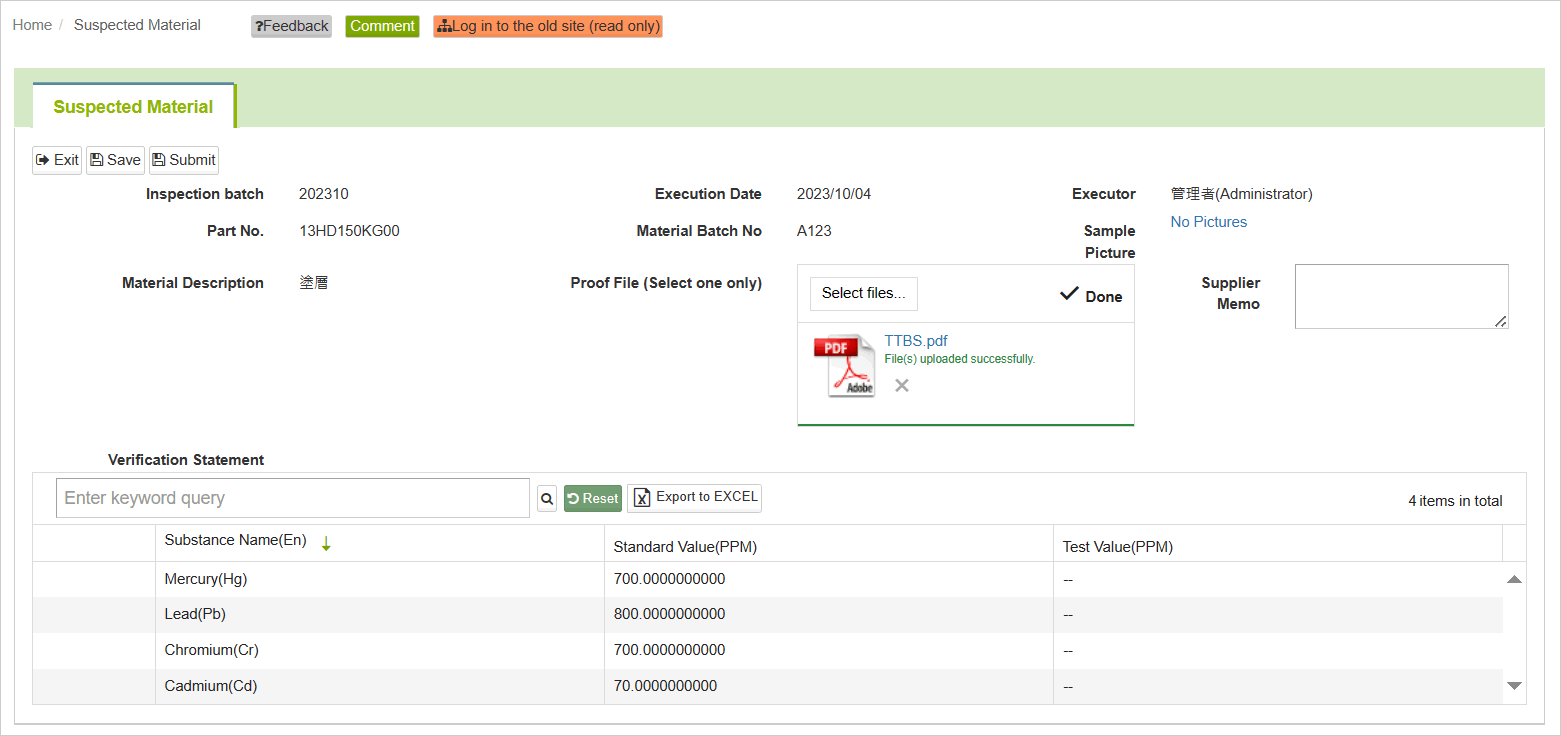The image size is (1561, 736).
Task: Click Mercury test value cell
Action: (1277, 579)
